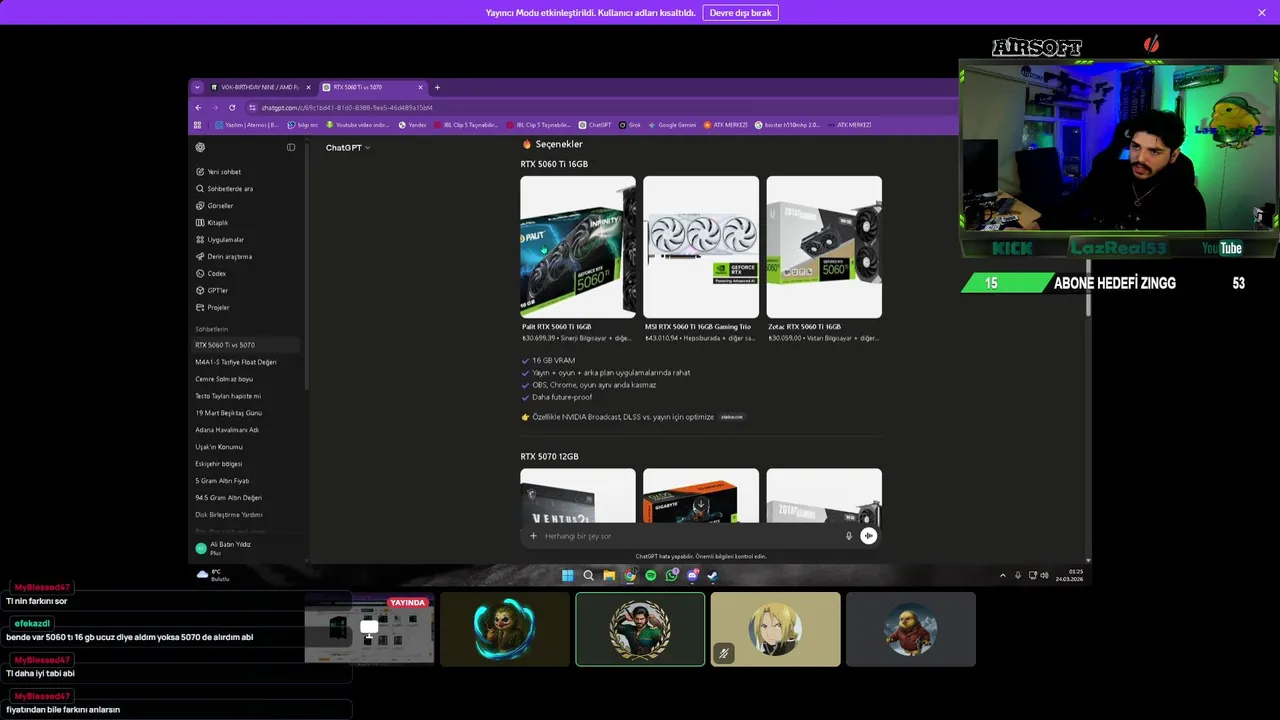
Task: Open WhatsApp from the taskbar
Action: click(672, 575)
